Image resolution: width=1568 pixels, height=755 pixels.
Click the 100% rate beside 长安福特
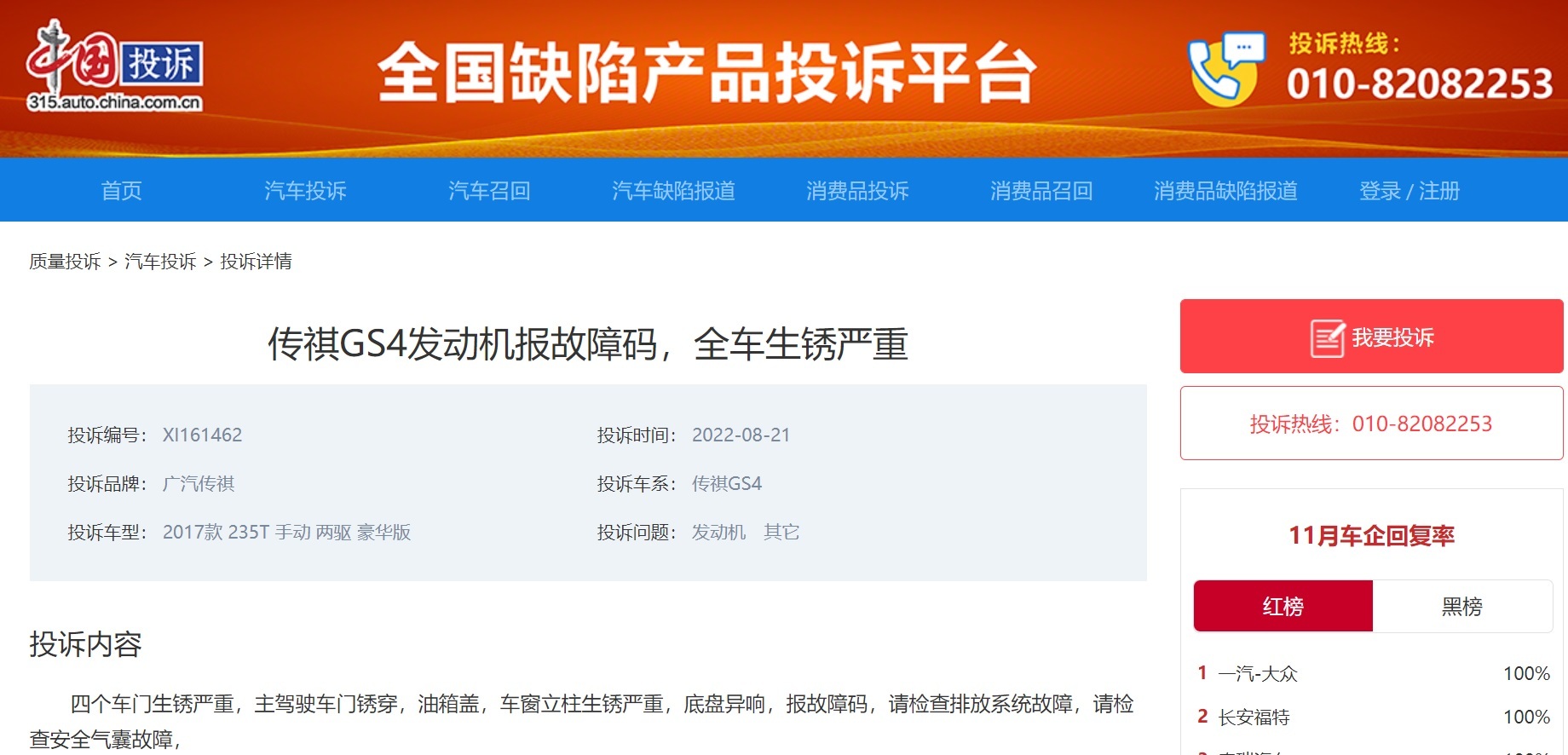click(1526, 718)
